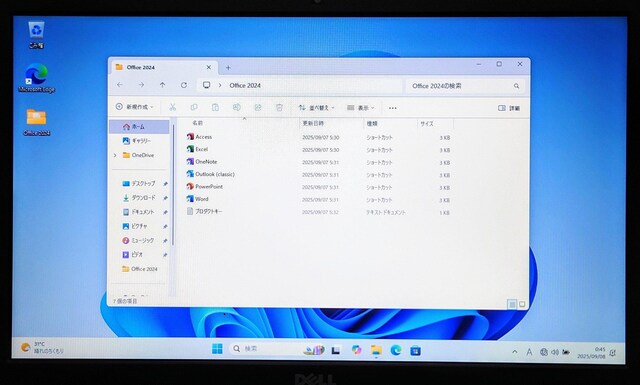Open the clock and date flyout
Screen dimensions: 640x385
591,353
